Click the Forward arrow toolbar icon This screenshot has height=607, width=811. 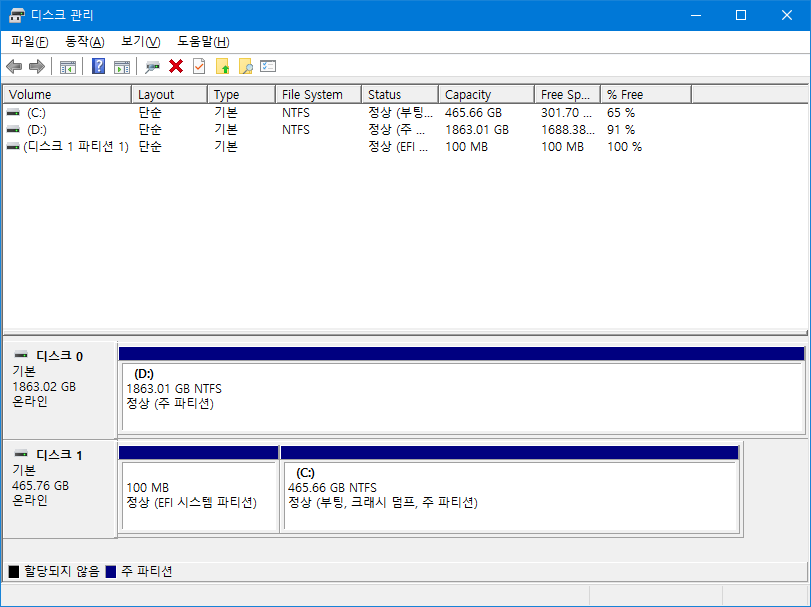point(37,66)
